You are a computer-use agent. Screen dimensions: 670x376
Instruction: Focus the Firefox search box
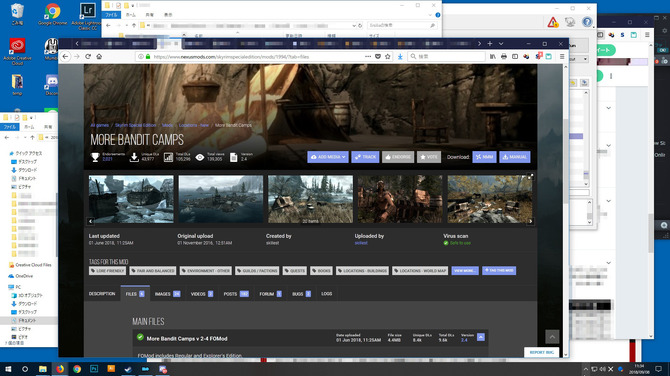446,56
